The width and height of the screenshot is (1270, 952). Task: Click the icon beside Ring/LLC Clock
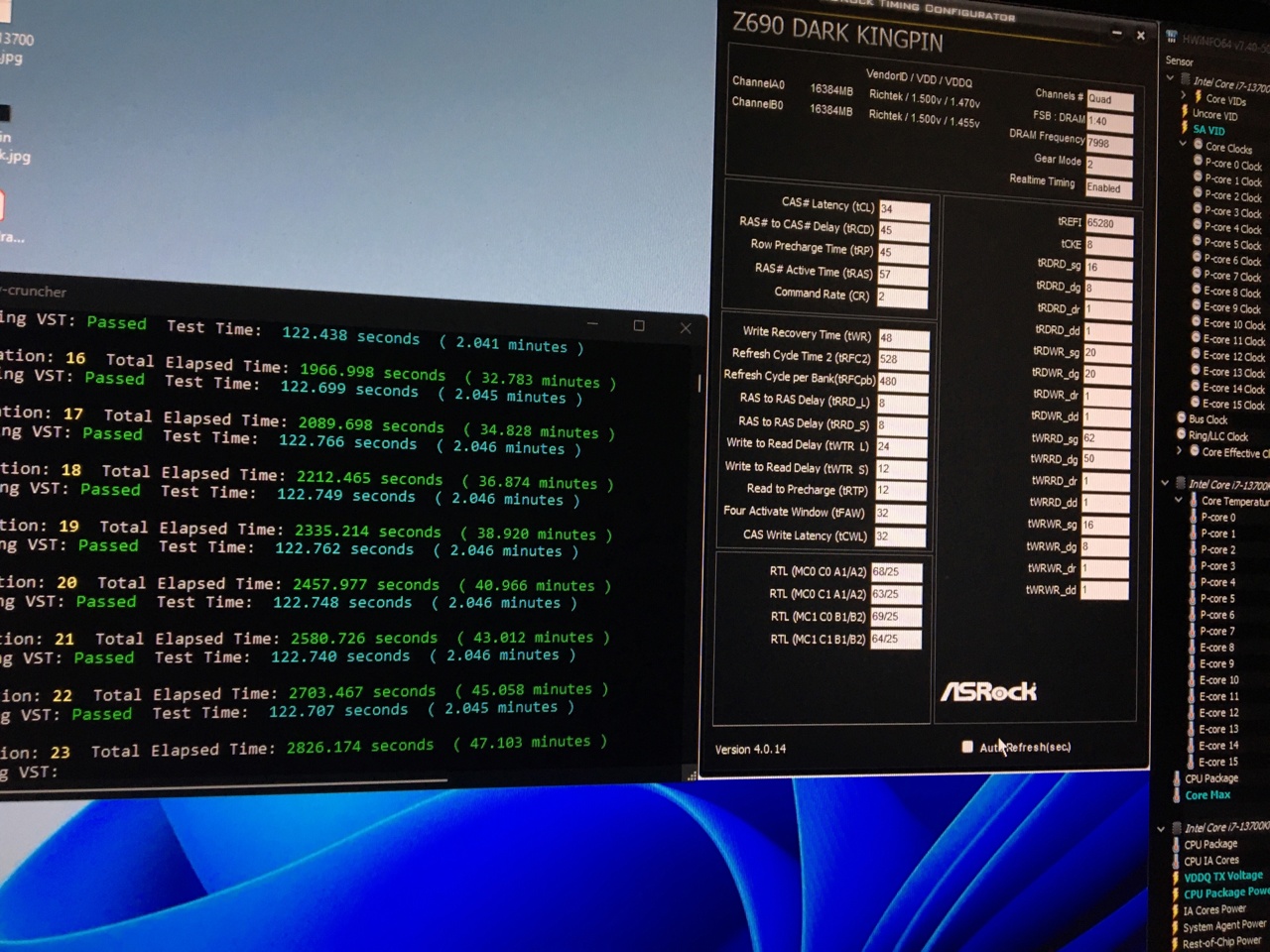click(1182, 434)
